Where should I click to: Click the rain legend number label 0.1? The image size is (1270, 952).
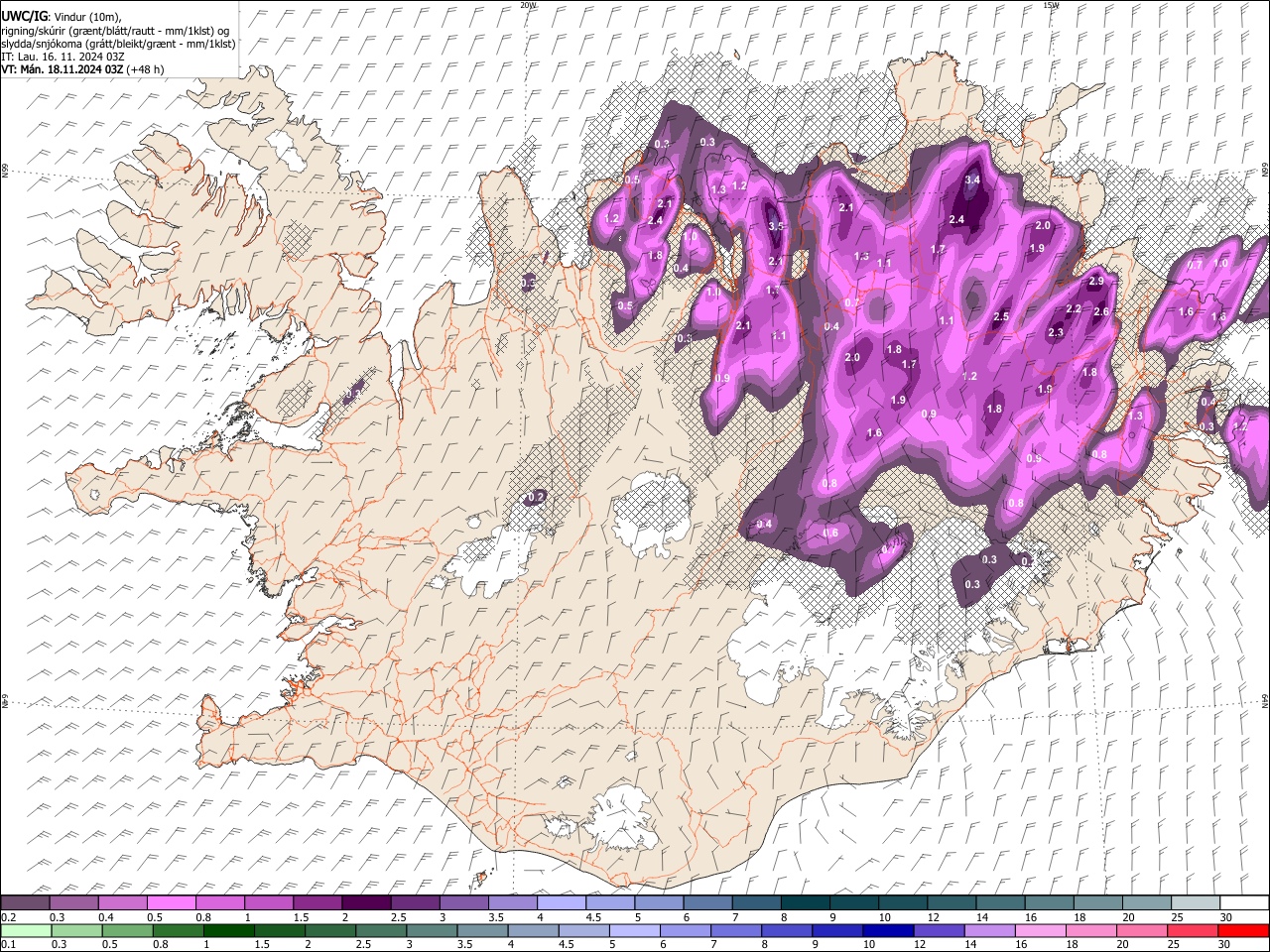(x=7, y=944)
